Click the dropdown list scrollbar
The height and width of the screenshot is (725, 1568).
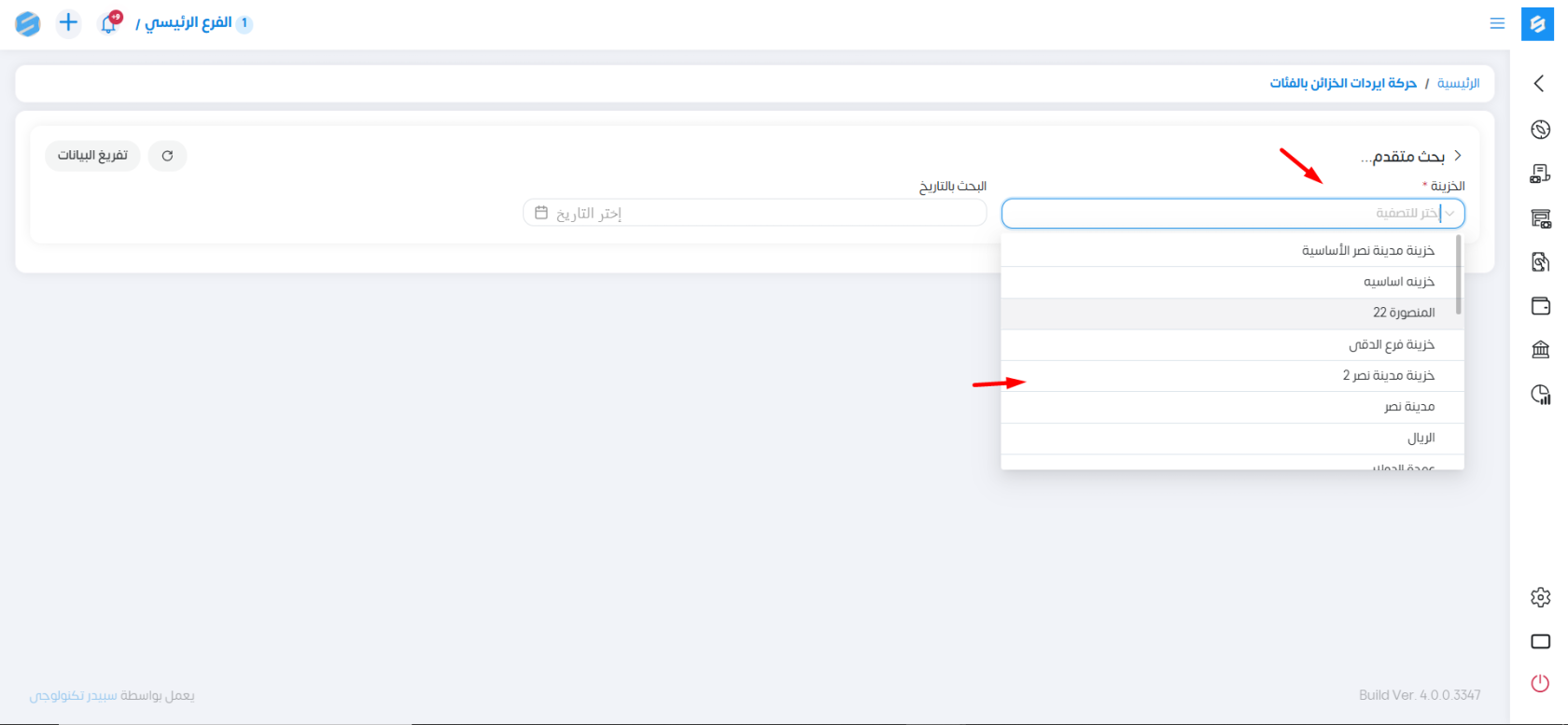(x=1458, y=275)
